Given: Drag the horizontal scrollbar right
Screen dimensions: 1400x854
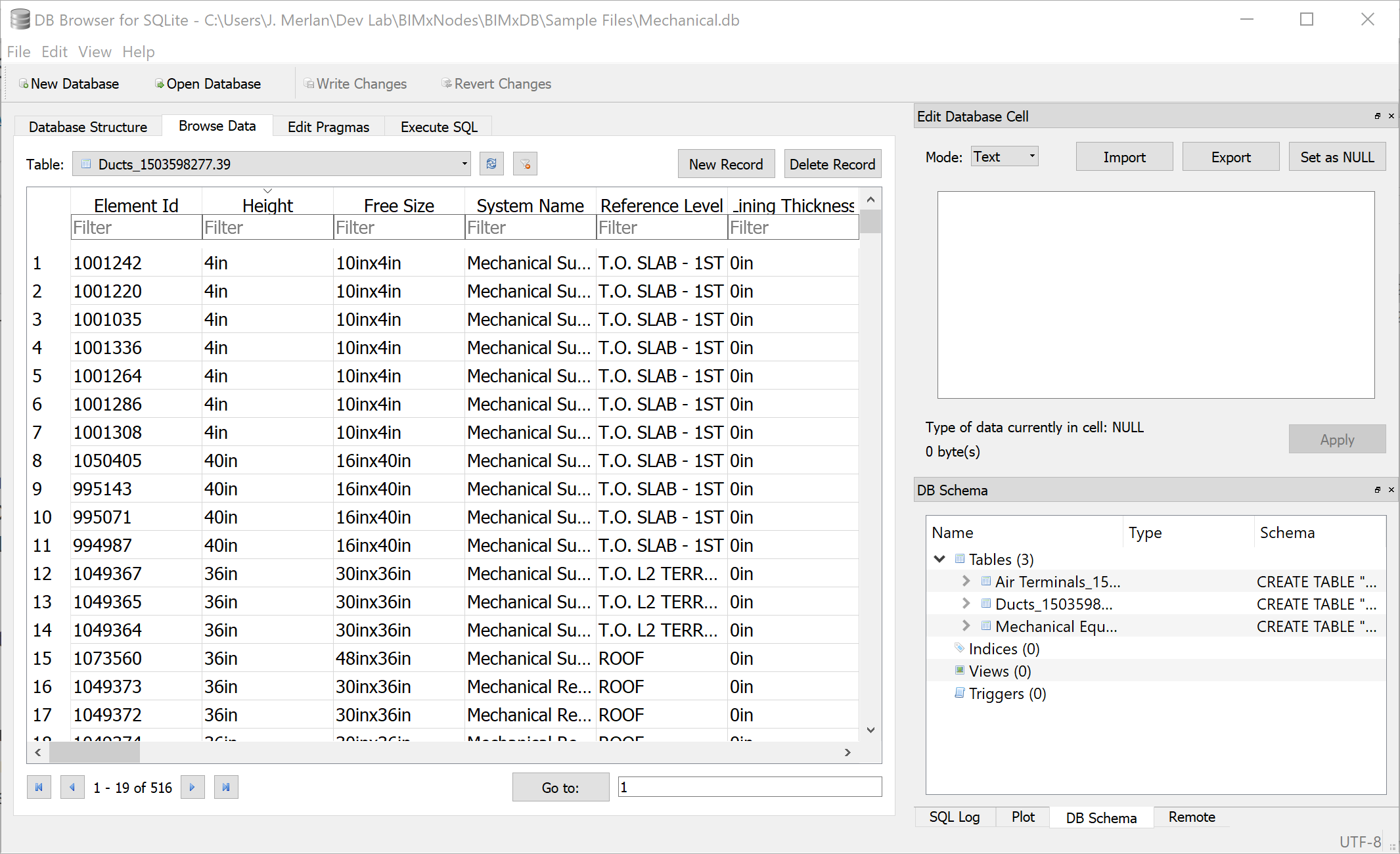Looking at the screenshot, I should pos(848,754).
